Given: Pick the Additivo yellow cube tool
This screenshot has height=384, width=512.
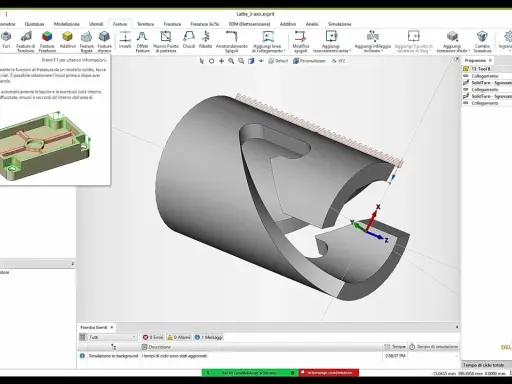Looking at the screenshot, I should 68,40.
